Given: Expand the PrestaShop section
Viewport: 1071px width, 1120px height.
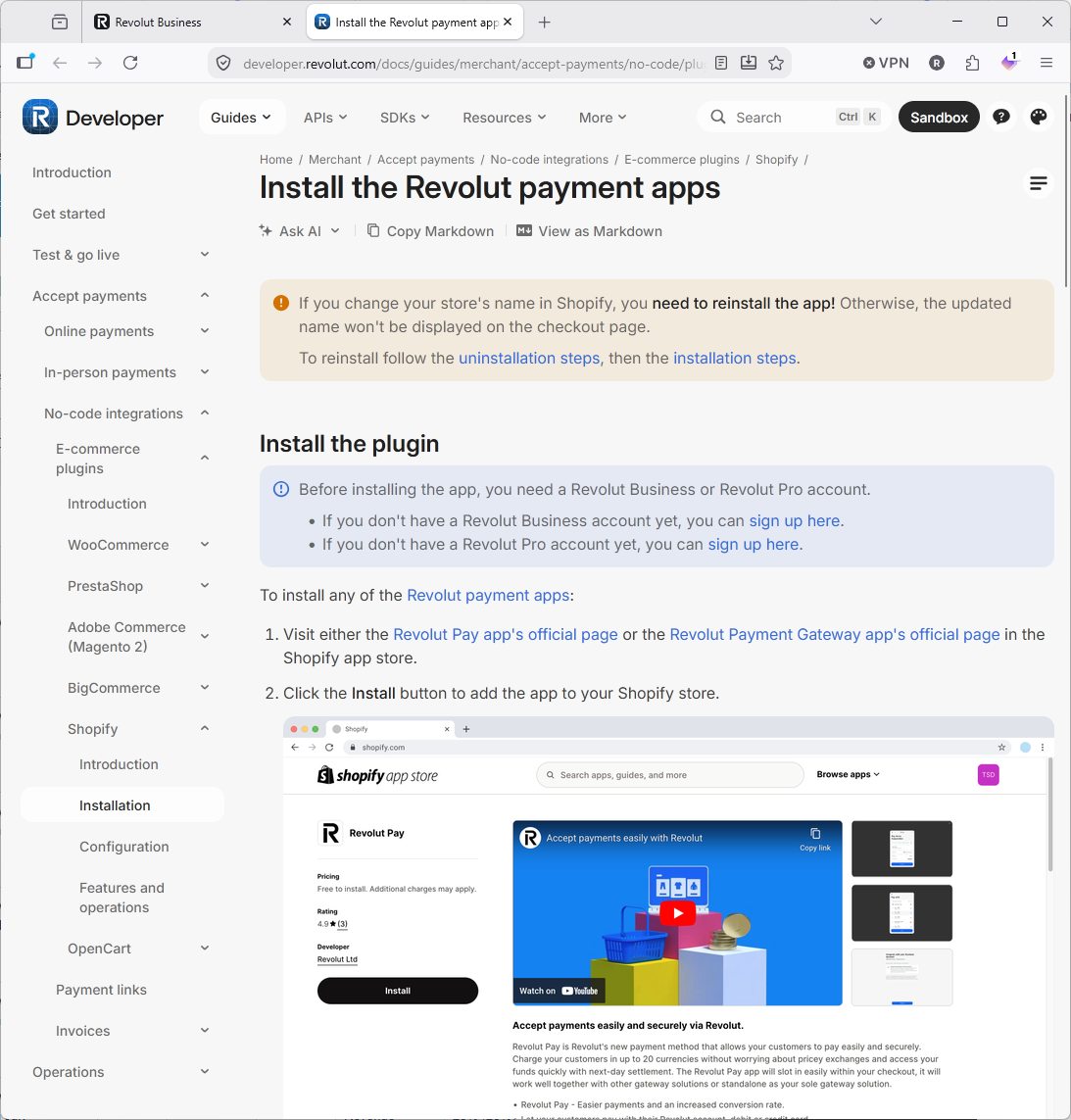Looking at the screenshot, I should tap(205, 586).
